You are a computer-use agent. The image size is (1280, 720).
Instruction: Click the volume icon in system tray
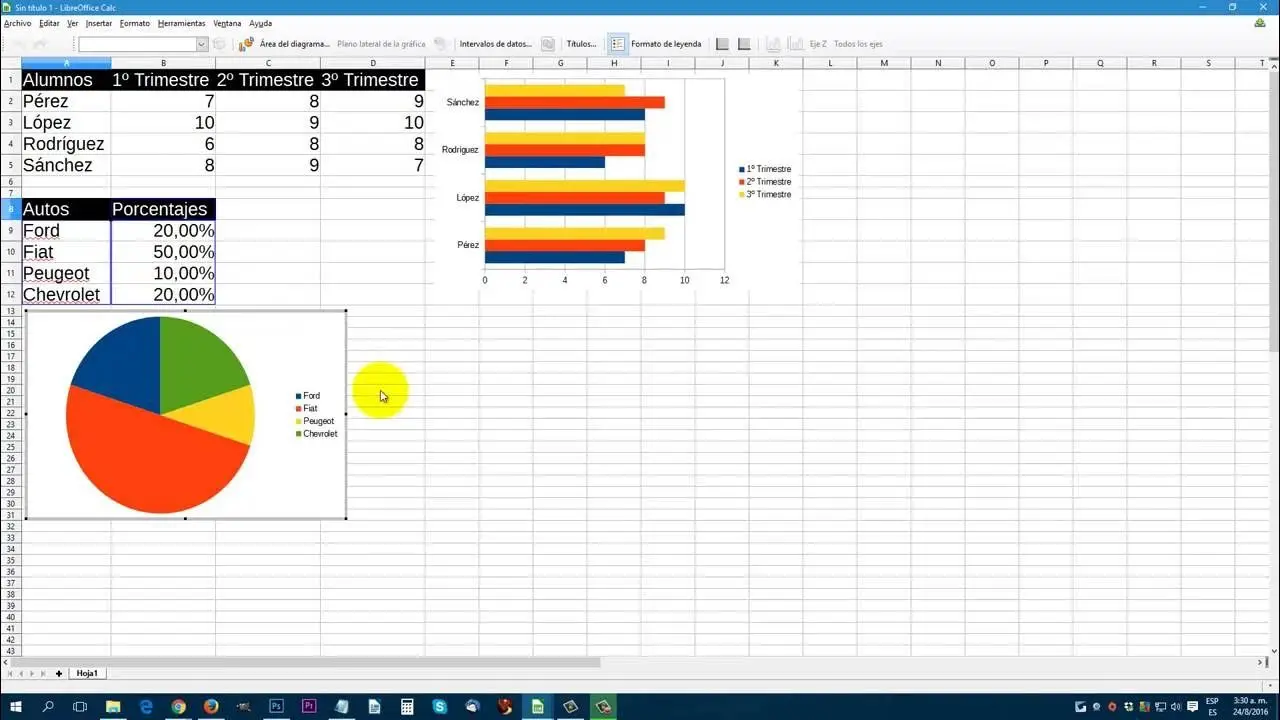(1173, 706)
